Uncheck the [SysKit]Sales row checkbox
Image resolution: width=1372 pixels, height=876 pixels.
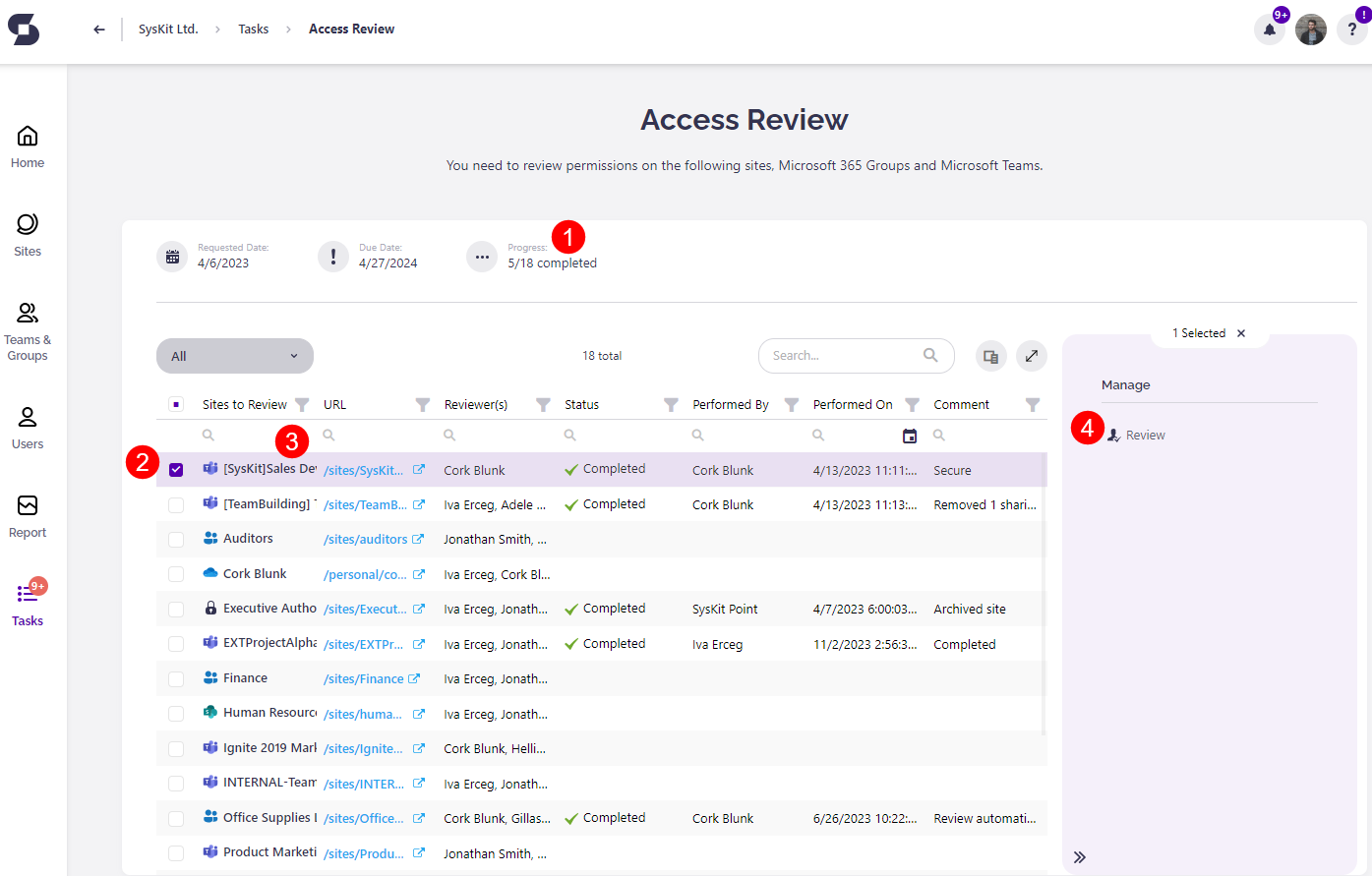pyautogui.click(x=176, y=470)
